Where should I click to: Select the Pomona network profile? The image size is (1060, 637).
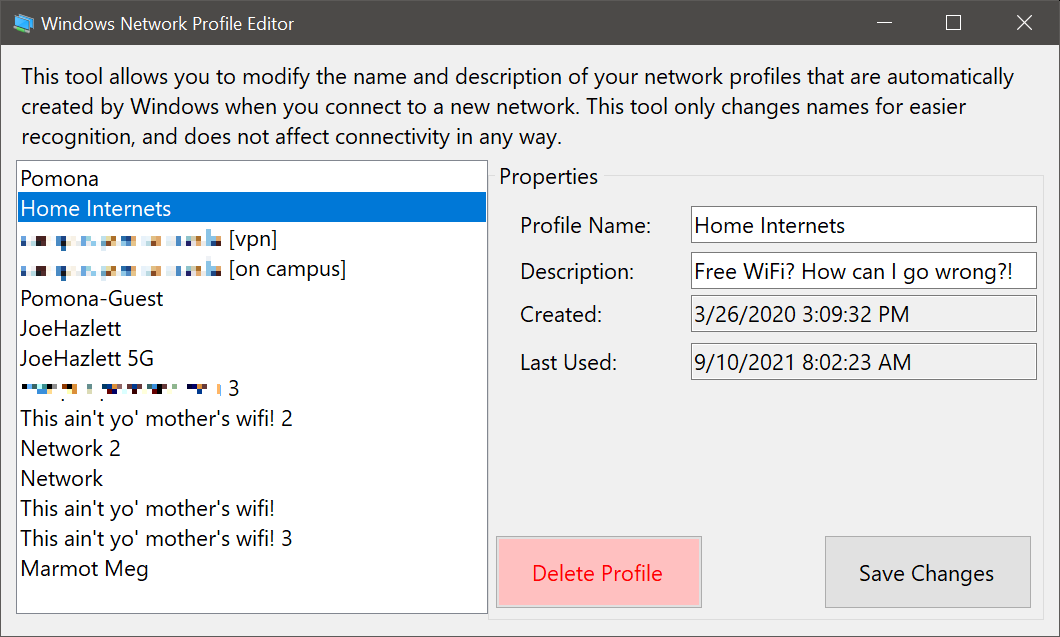point(60,179)
